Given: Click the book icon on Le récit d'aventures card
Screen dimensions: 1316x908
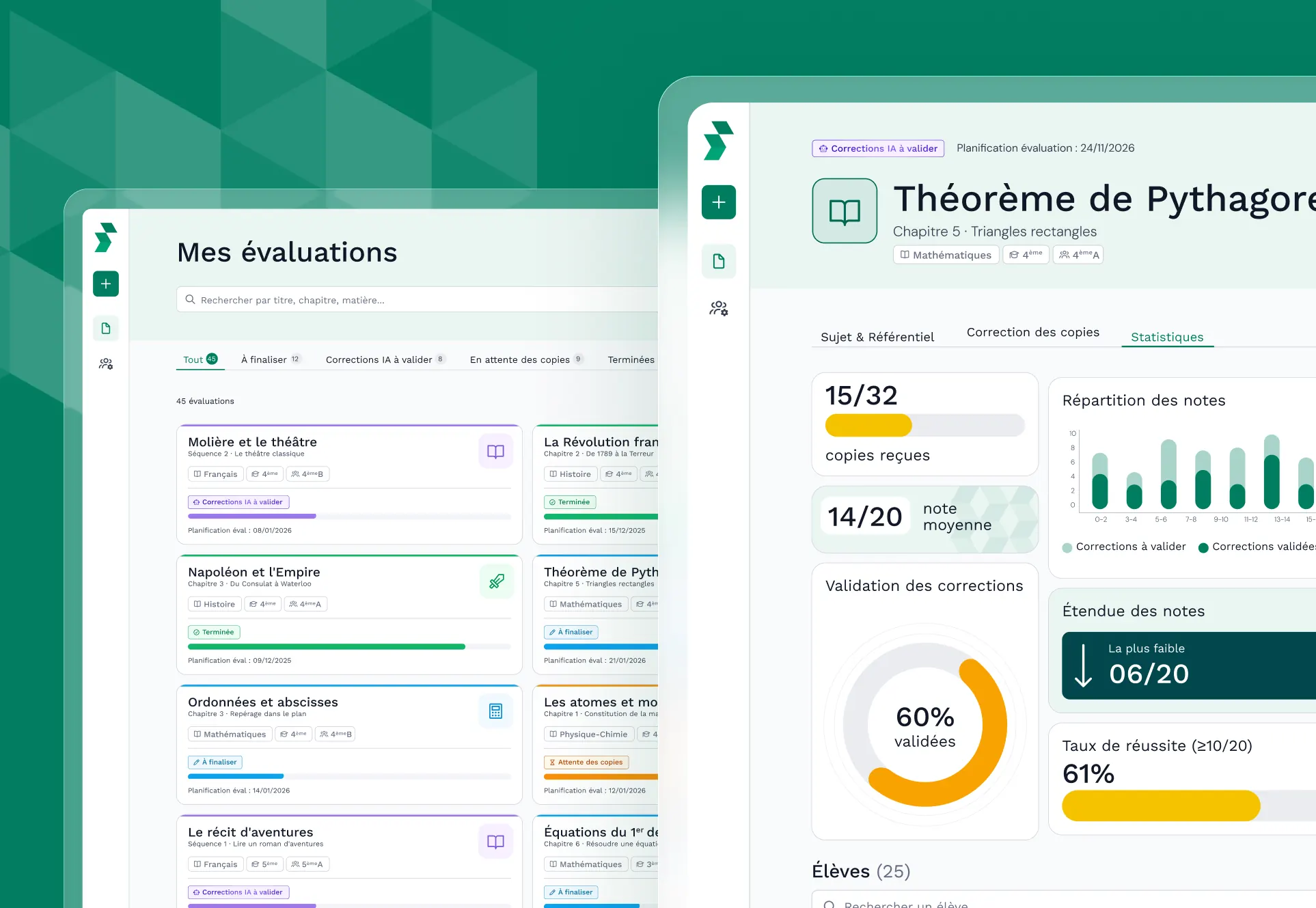Looking at the screenshot, I should tap(495, 842).
